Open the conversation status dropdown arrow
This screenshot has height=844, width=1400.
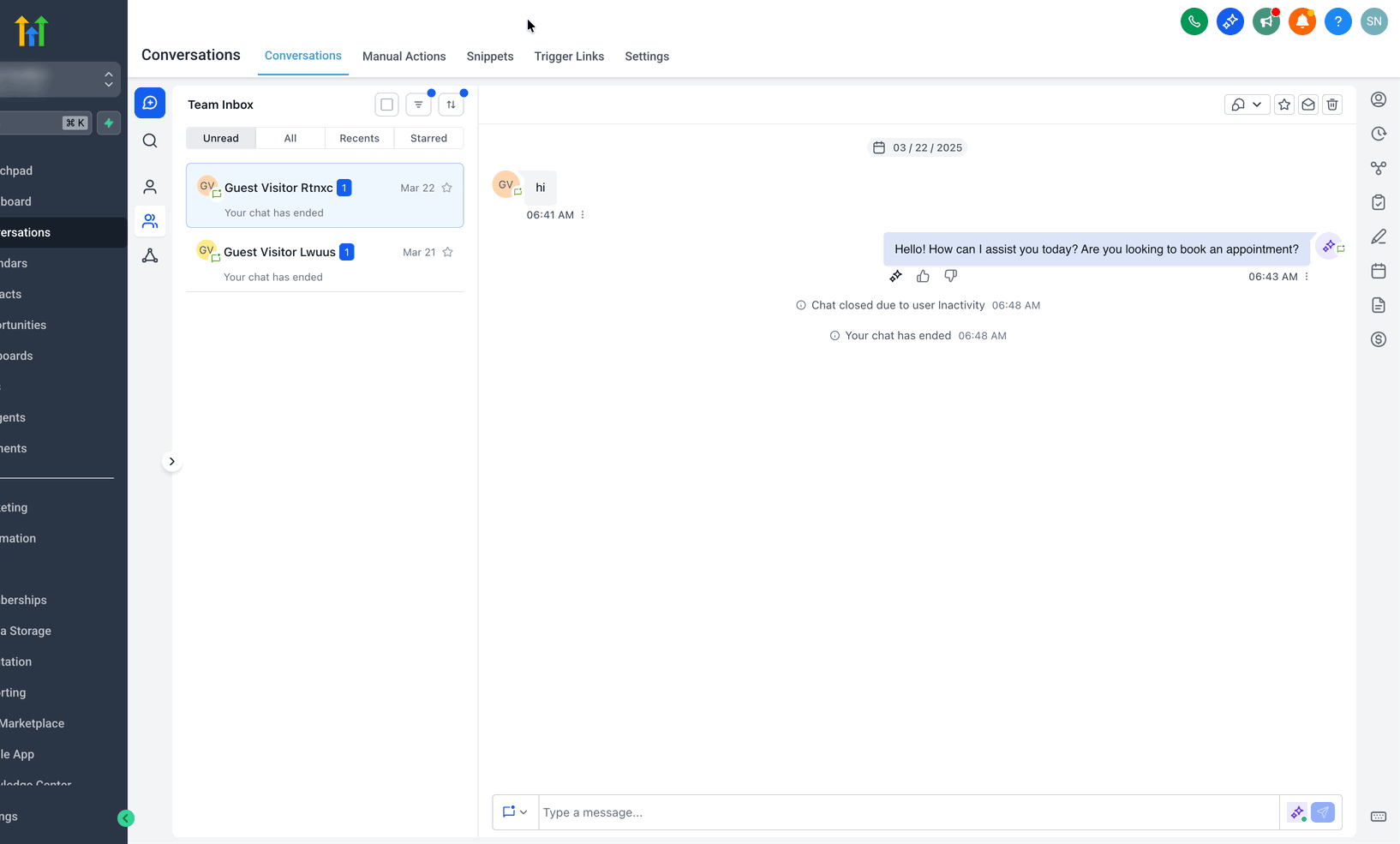click(x=1257, y=105)
